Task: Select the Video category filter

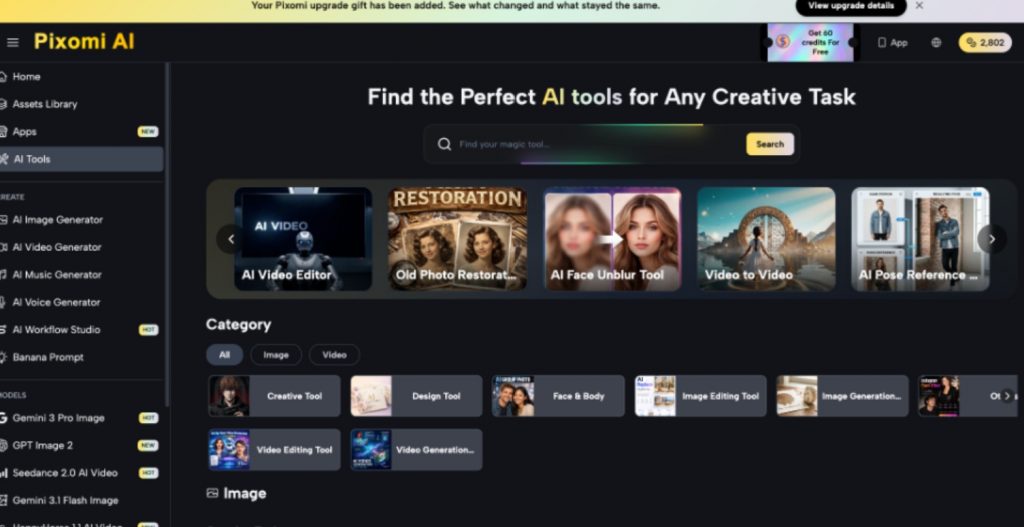Action: click(334, 355)
